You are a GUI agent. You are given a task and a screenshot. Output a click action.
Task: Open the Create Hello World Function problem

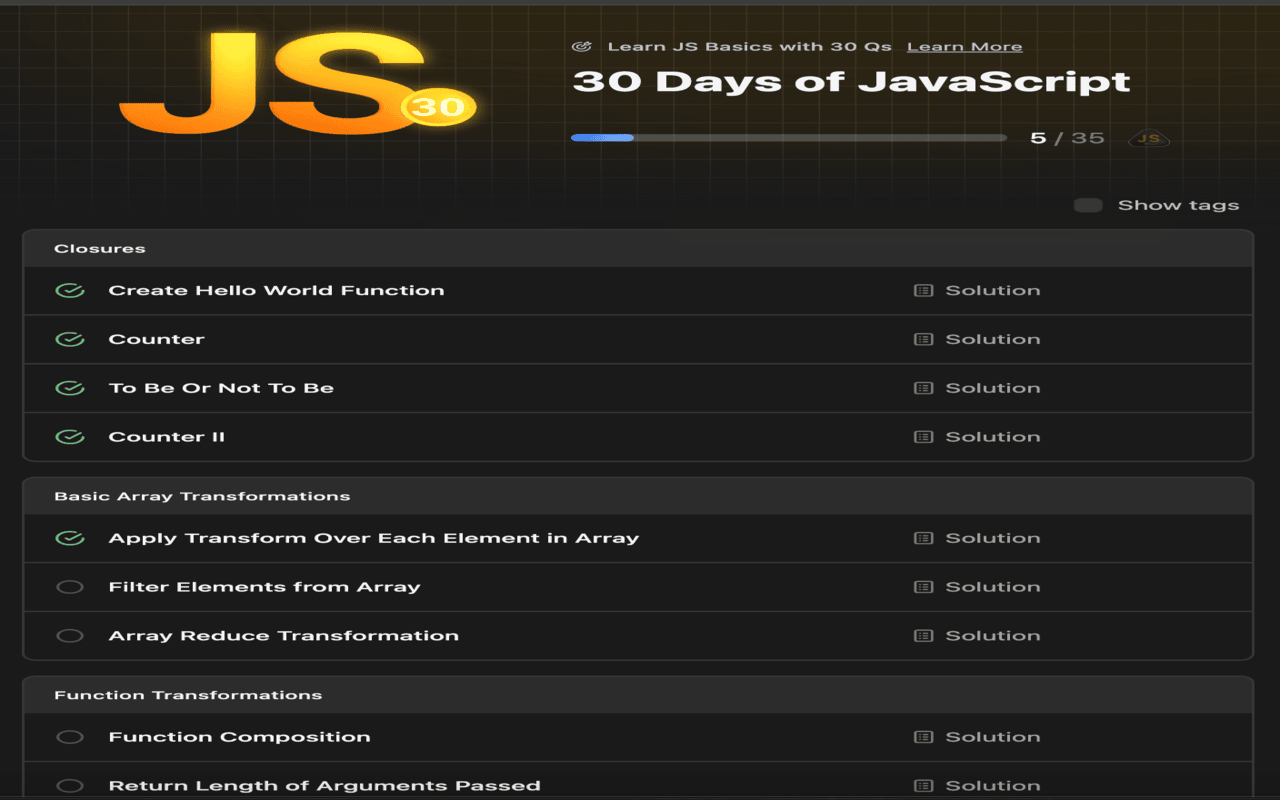pos(276,291)
